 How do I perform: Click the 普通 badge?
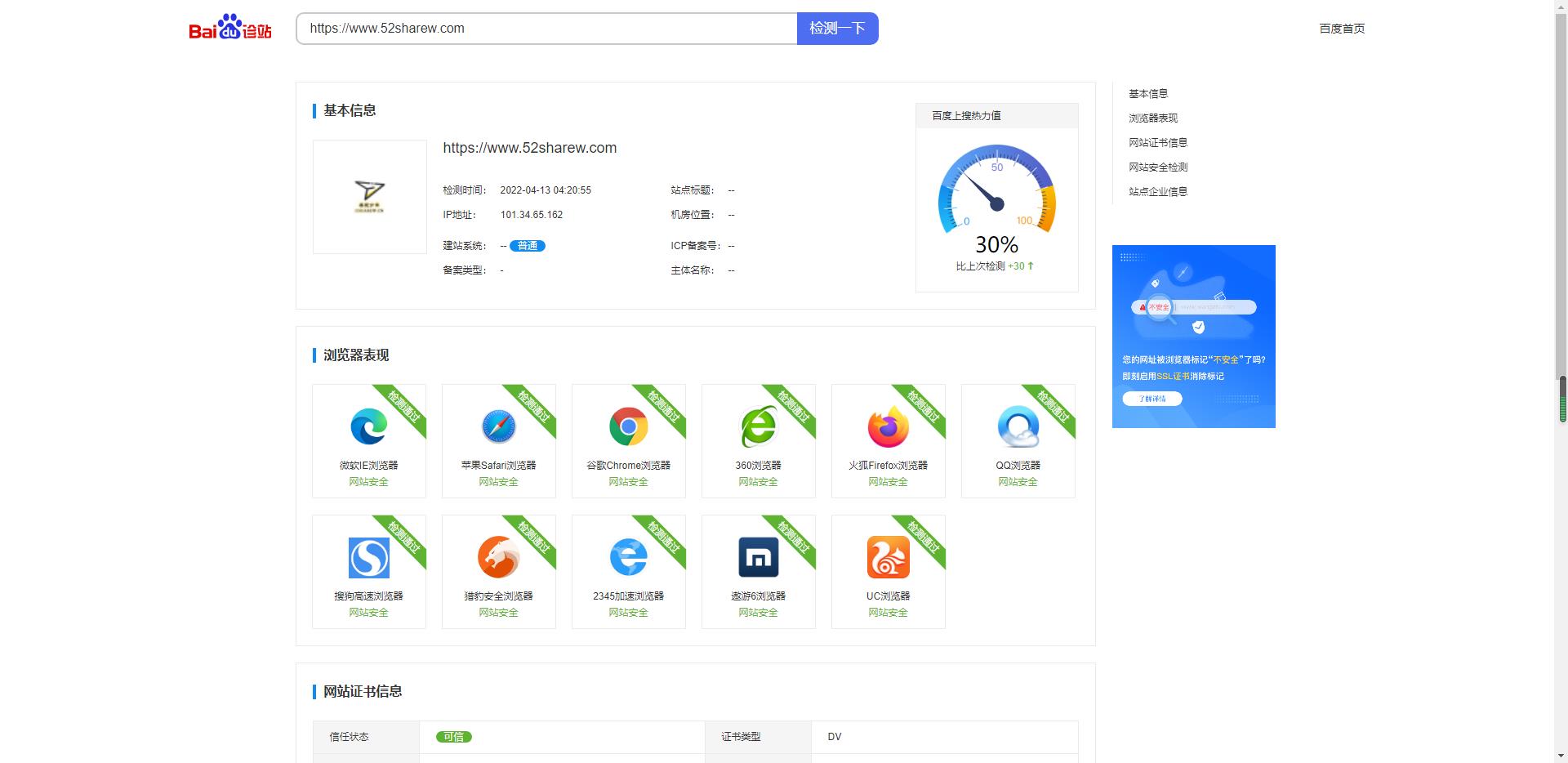pos(528,246)
